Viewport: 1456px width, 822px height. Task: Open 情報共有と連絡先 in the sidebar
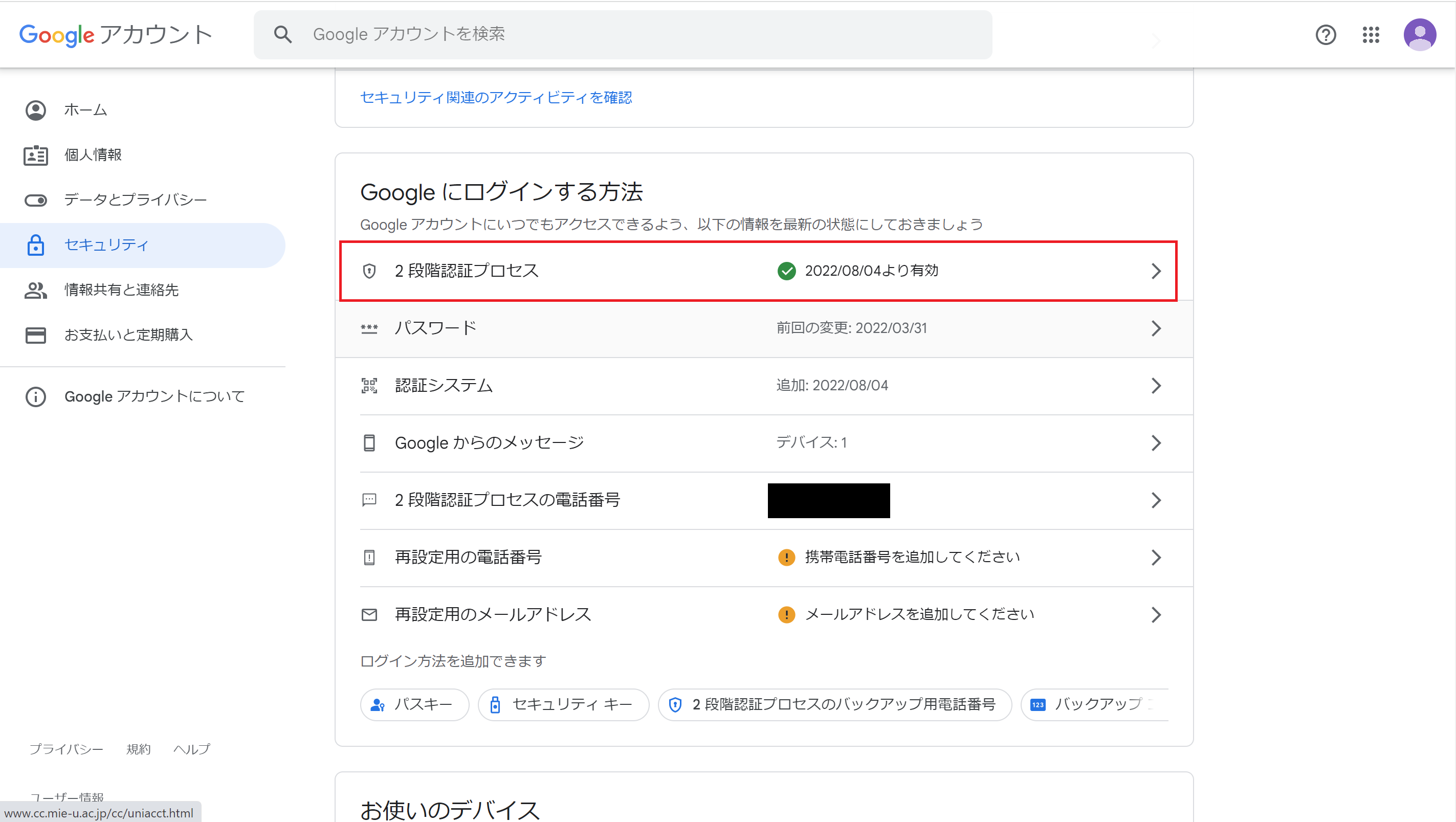(142, 291)
